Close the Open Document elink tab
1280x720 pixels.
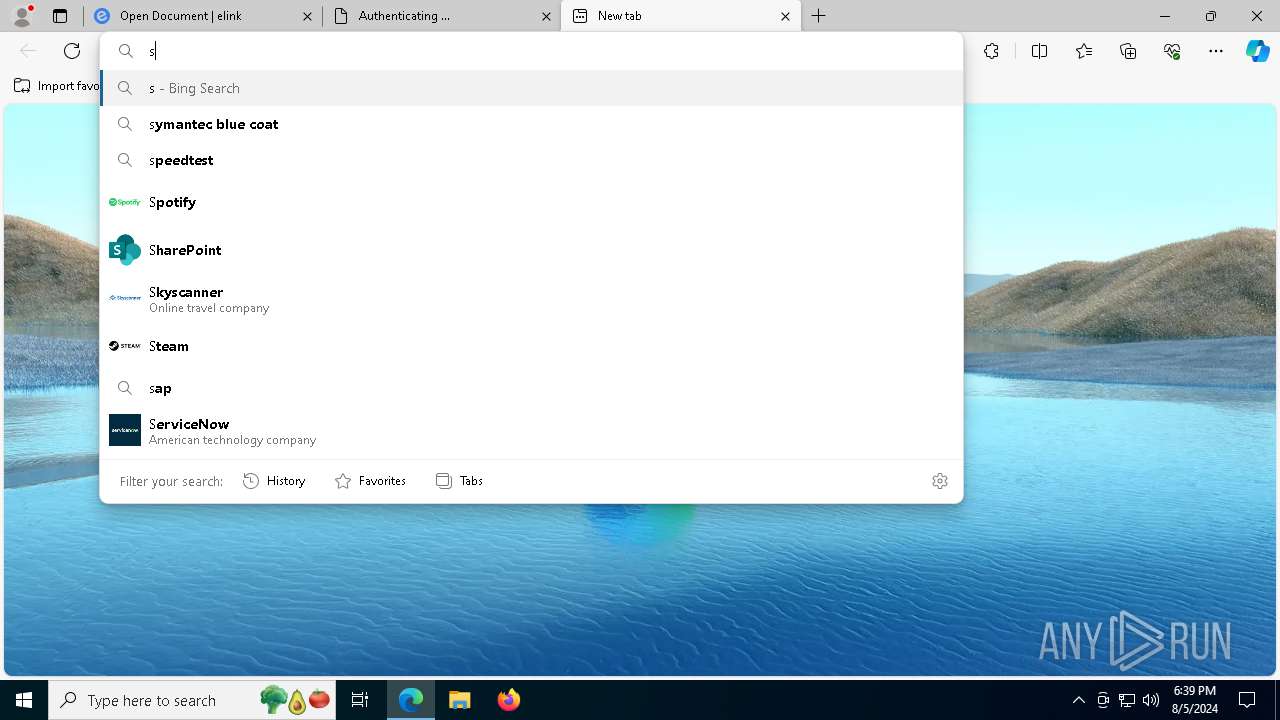[307, 16]
